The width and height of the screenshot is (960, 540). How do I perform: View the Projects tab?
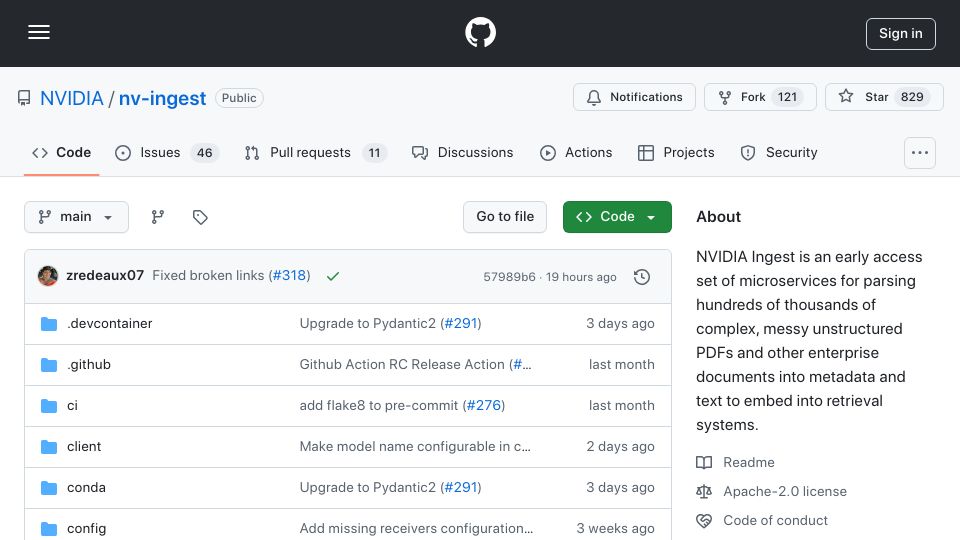pyautogui.click(x=676, y=152)
